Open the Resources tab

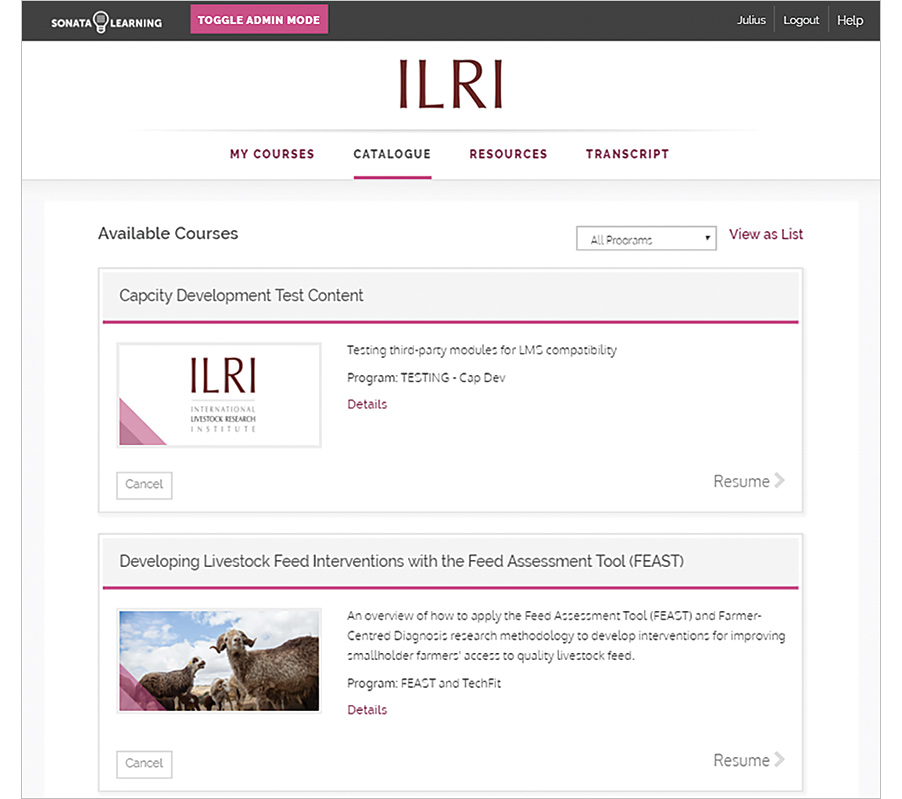click(508, 154)
